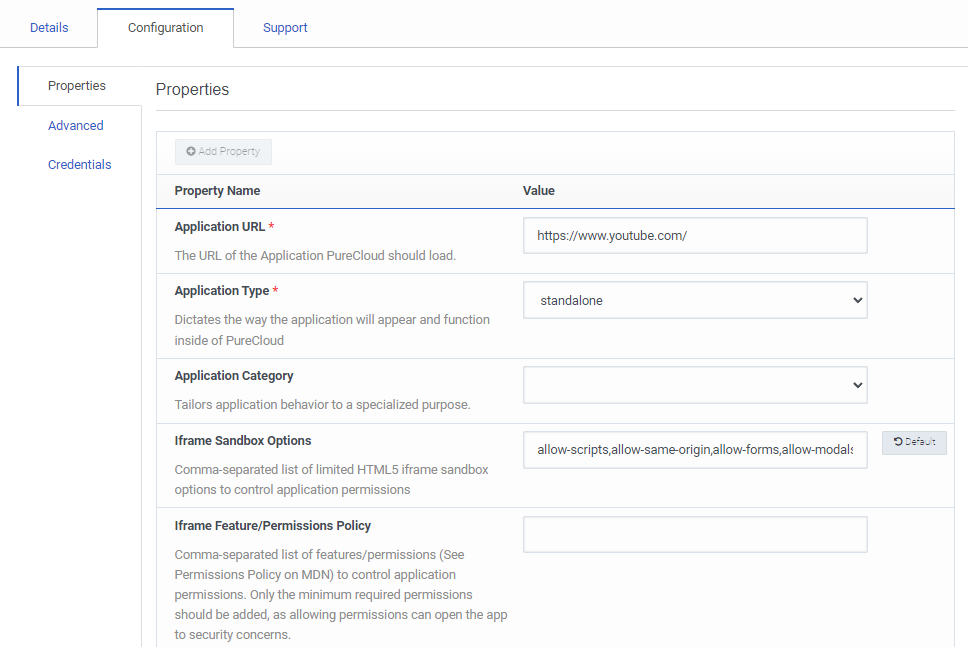
Task: Open the Application Type dropdown showing standalone
Action: [x=695, y=300]
